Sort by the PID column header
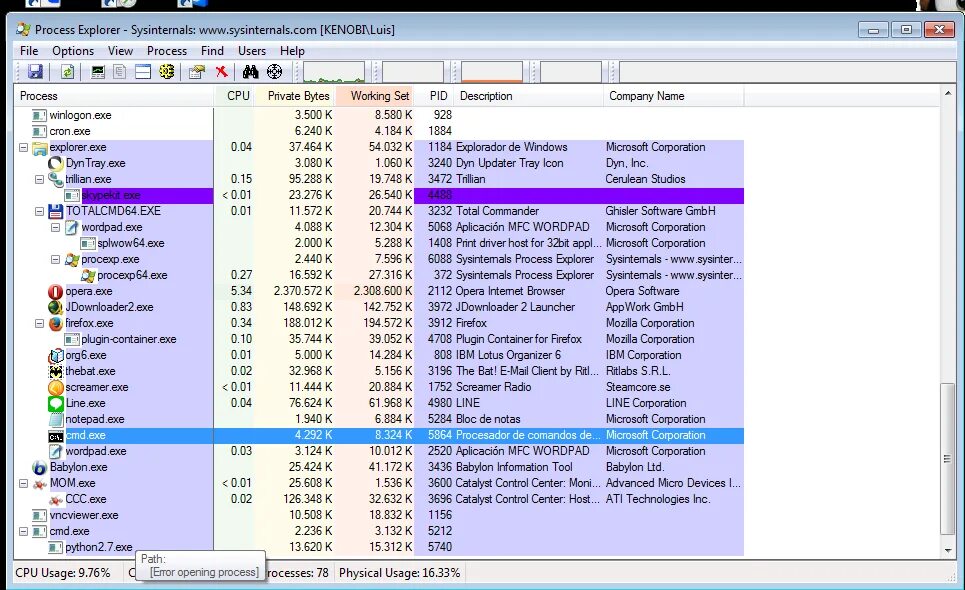965x590 pixels. pyautogui.click(x=435, y=96)
